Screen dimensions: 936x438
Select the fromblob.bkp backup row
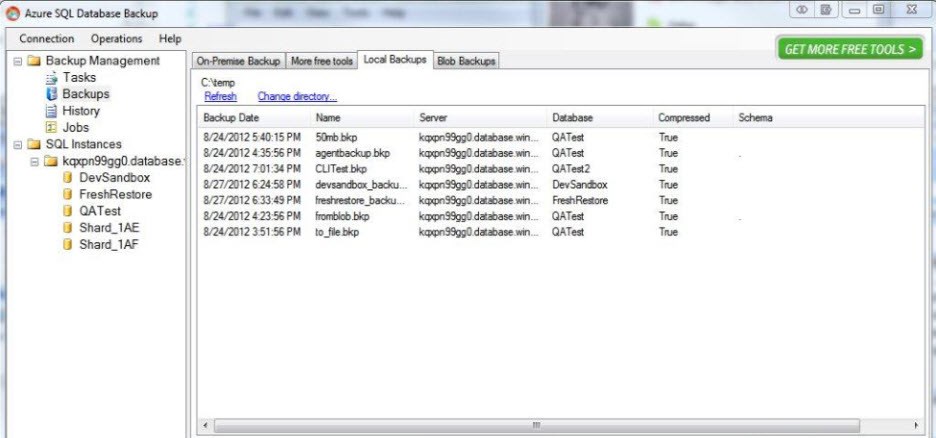(561, 216)
